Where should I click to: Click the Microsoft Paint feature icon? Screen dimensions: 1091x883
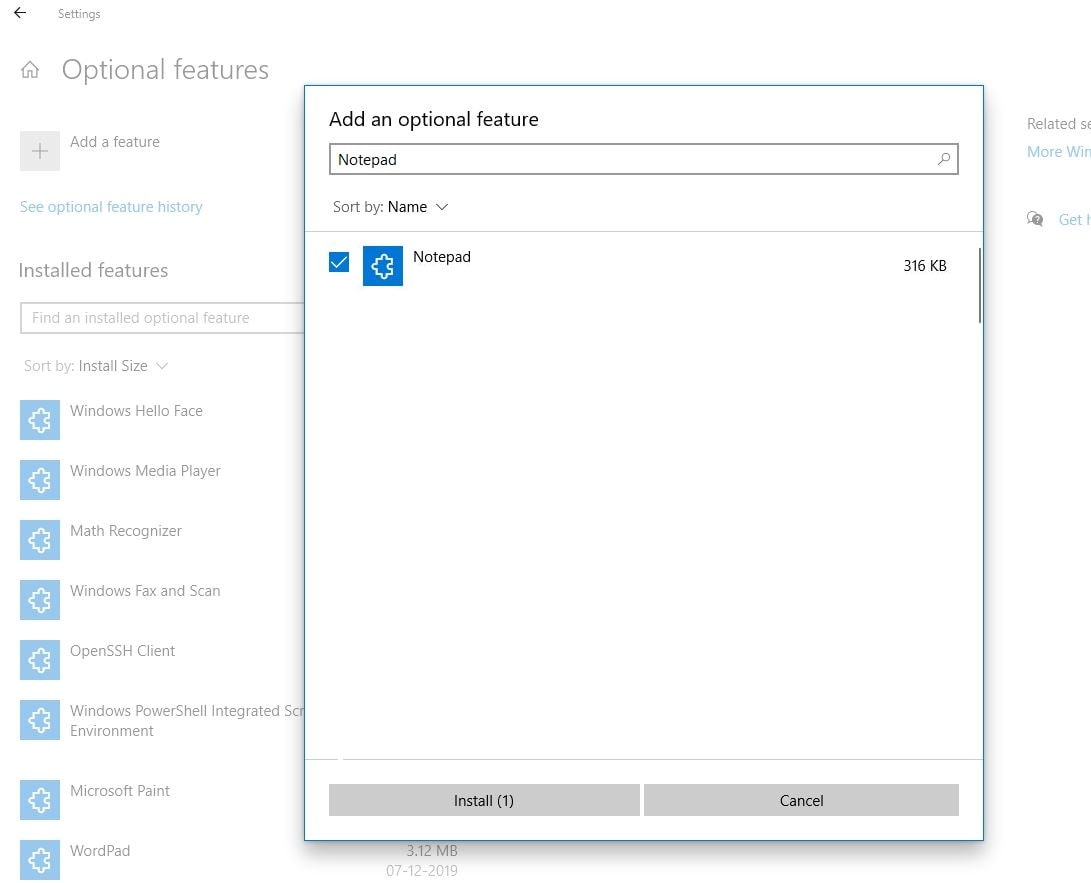tap(39, 800)
